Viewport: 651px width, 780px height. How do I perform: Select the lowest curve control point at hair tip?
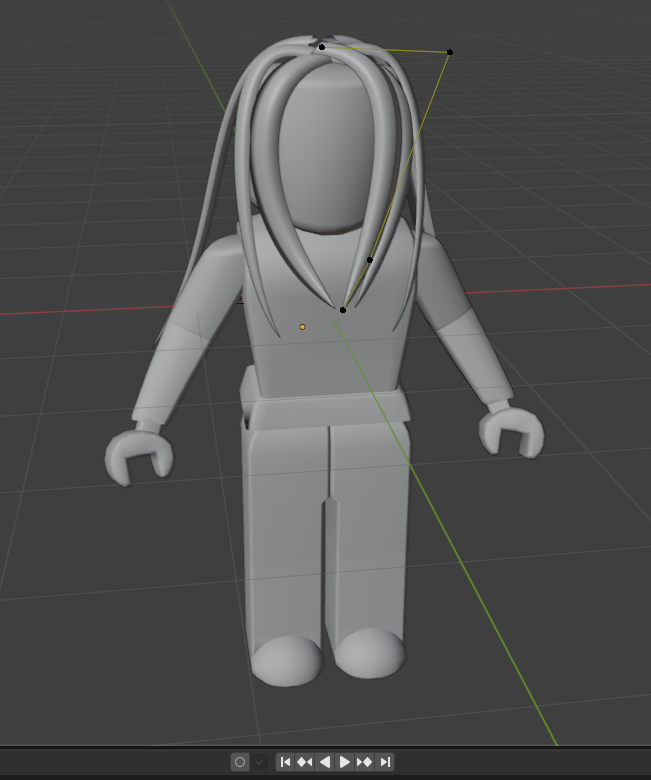pos(343,310)
